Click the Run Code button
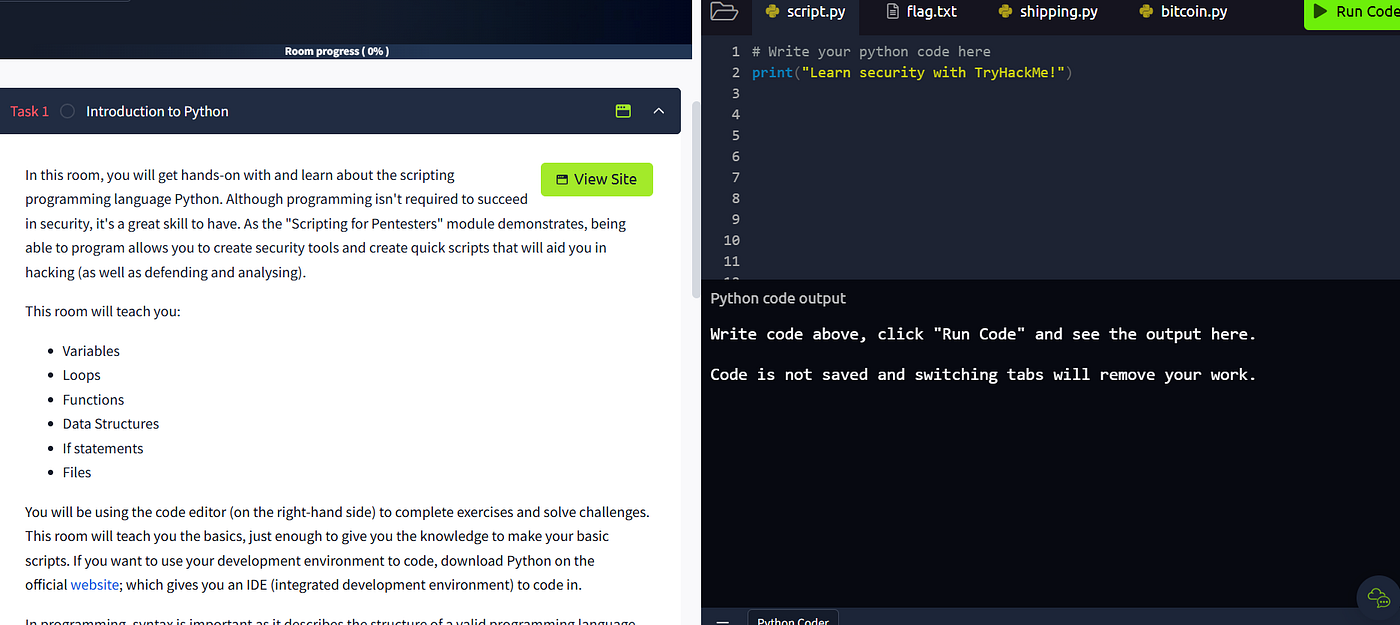 [1352, 13]
